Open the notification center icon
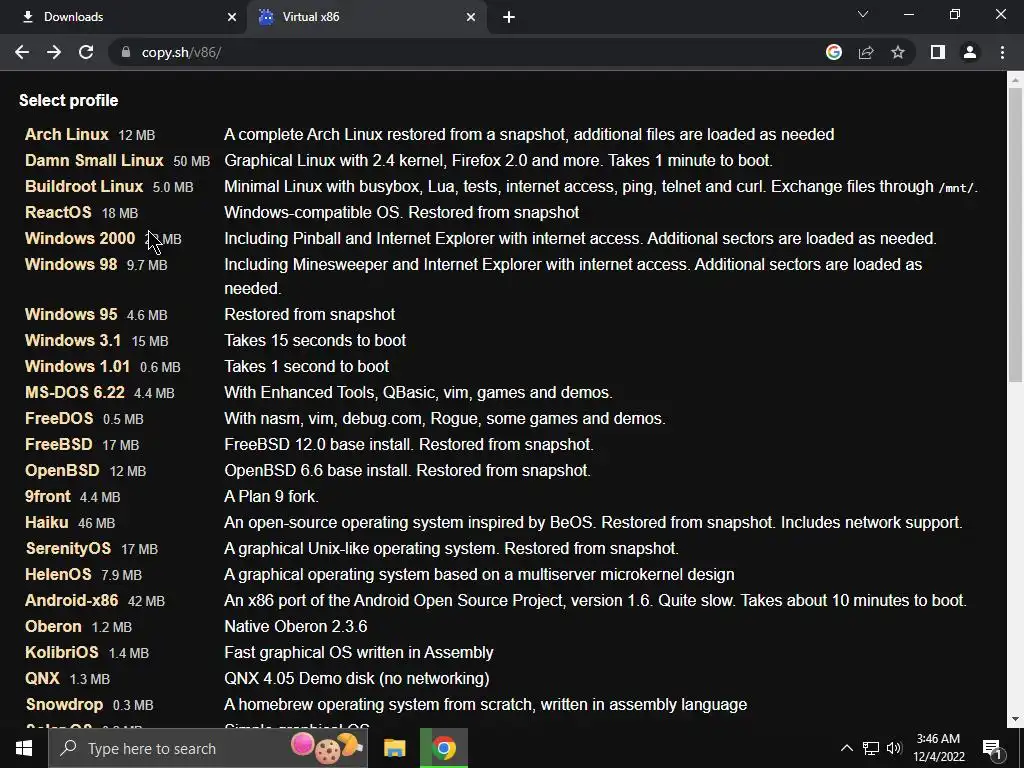 coord(992,748)
